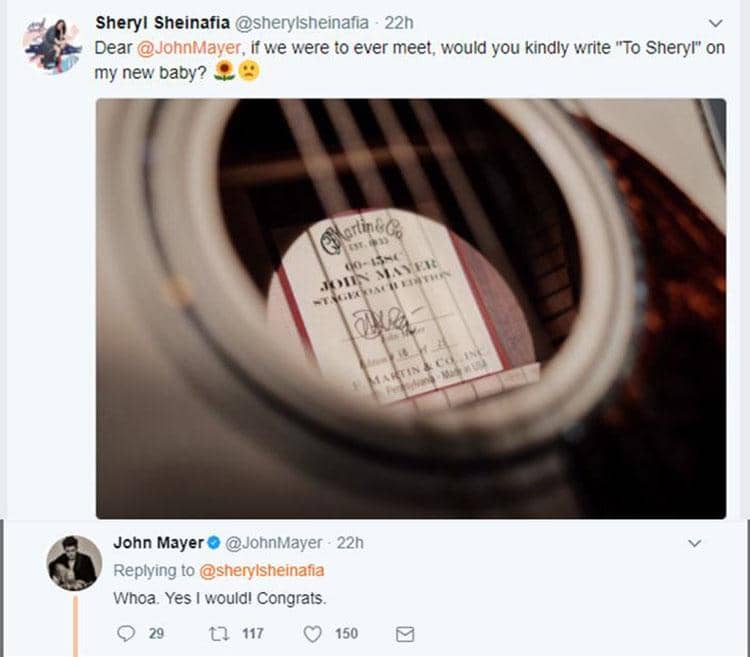750x657 pixels.
Task: Open John Mayer's profile avatar
Action: click(x=73, y=561)
